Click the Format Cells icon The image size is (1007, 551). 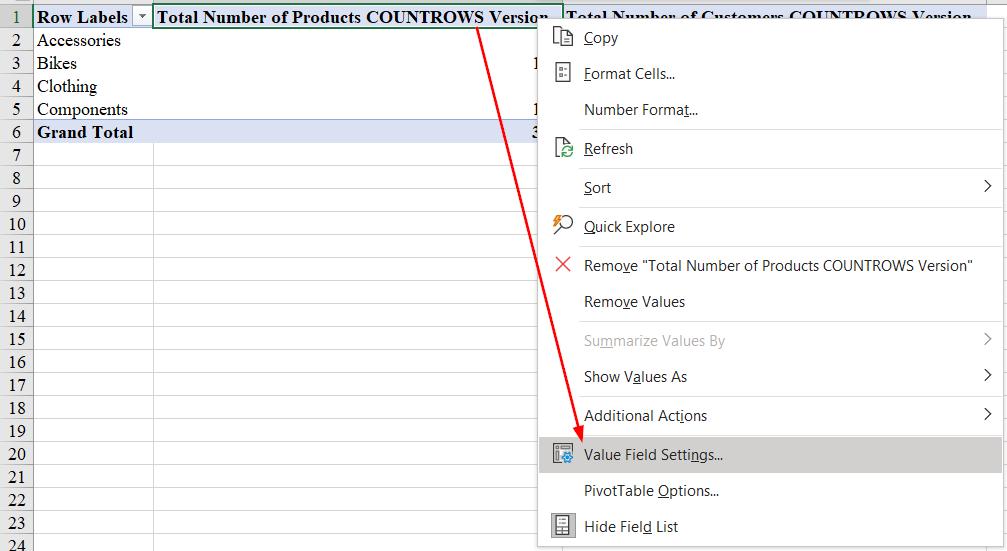tap(563, 73)
